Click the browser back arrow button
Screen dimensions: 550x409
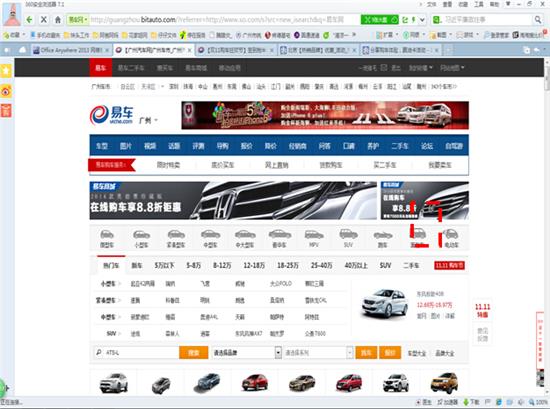[29, 20]
